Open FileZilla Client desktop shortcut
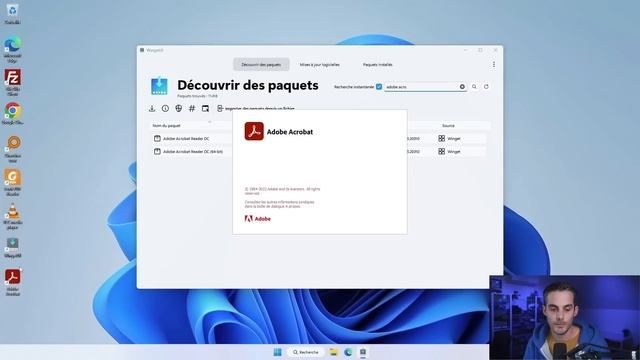The image size is (640, 360). (13, 82)
